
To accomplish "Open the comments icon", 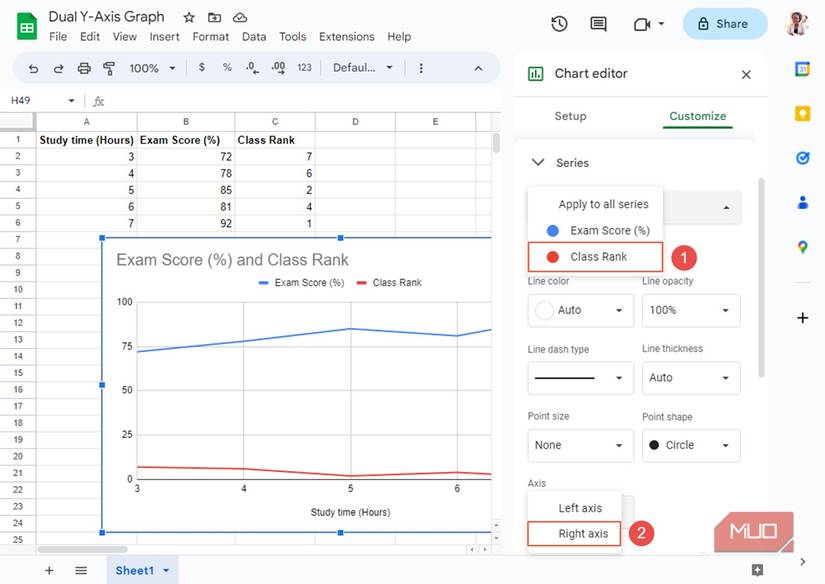I will point(598,24).
